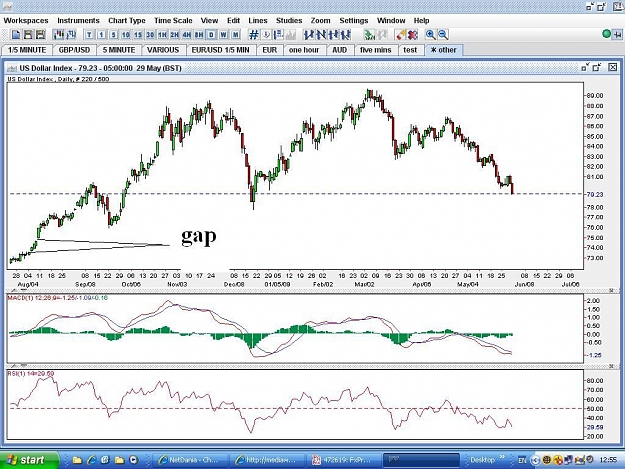Open the Time Scale menu
625x469 pixels.
pyautogui.click(x=173, y=20)
